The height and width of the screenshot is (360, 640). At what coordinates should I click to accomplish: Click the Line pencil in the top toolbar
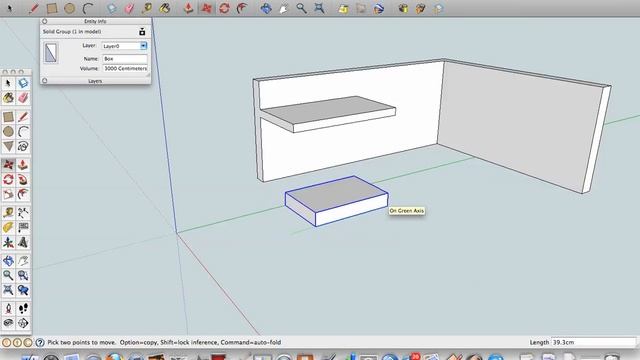pyautogui.click(x=33, y=8)
